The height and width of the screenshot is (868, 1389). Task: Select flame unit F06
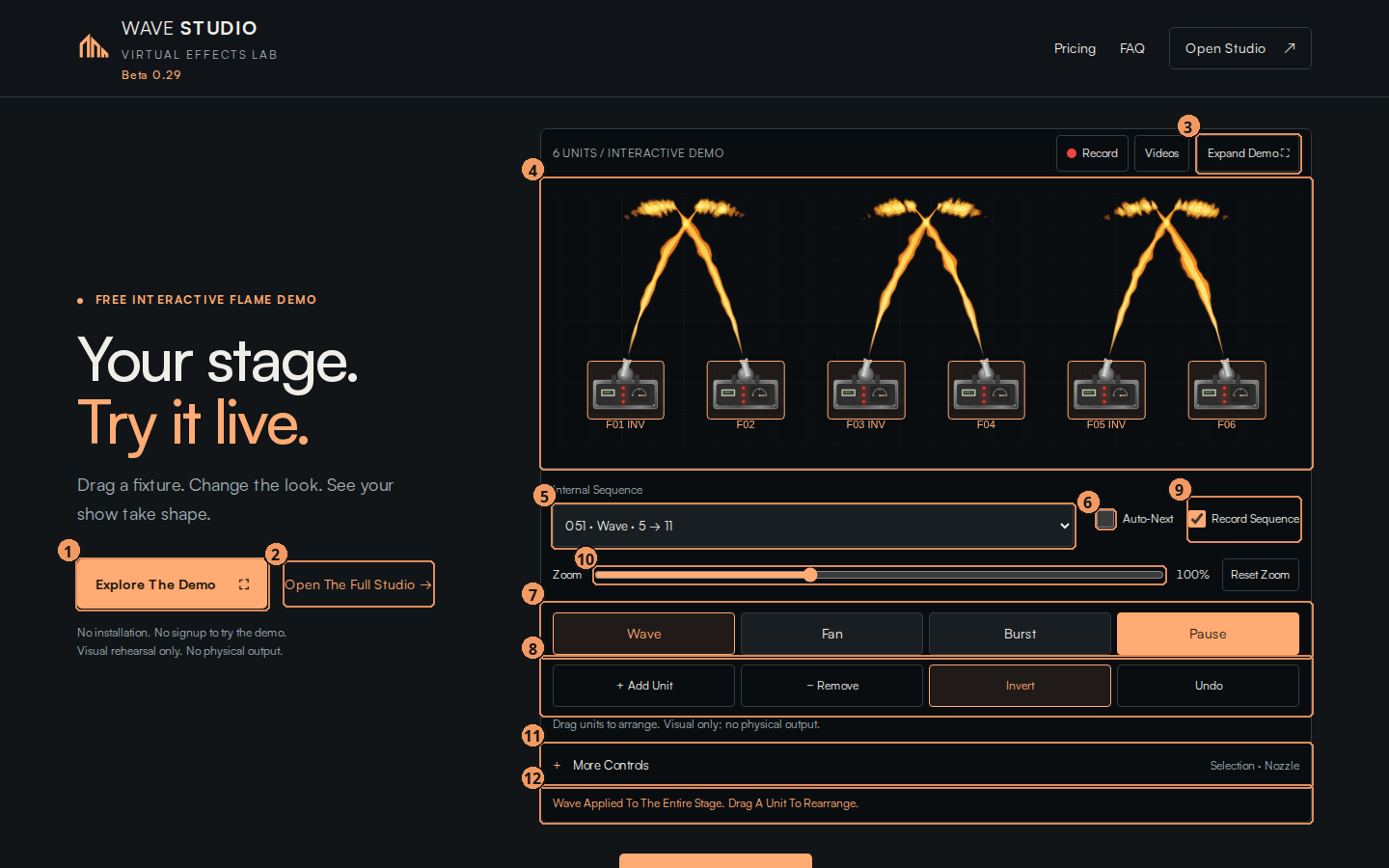coord(1227,390)
